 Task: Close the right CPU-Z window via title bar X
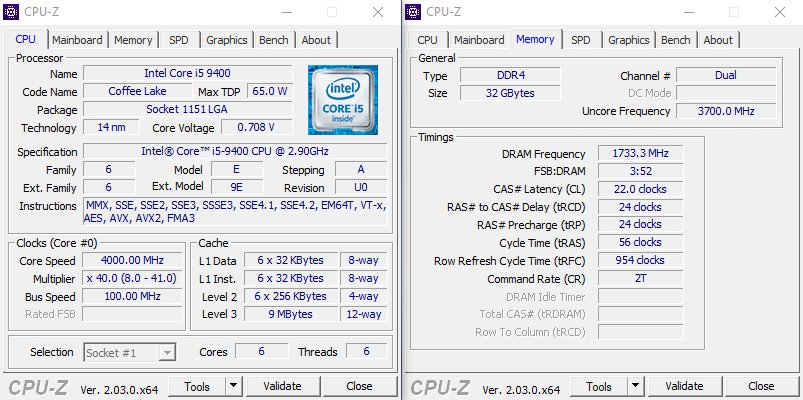[x=779, y=12]
